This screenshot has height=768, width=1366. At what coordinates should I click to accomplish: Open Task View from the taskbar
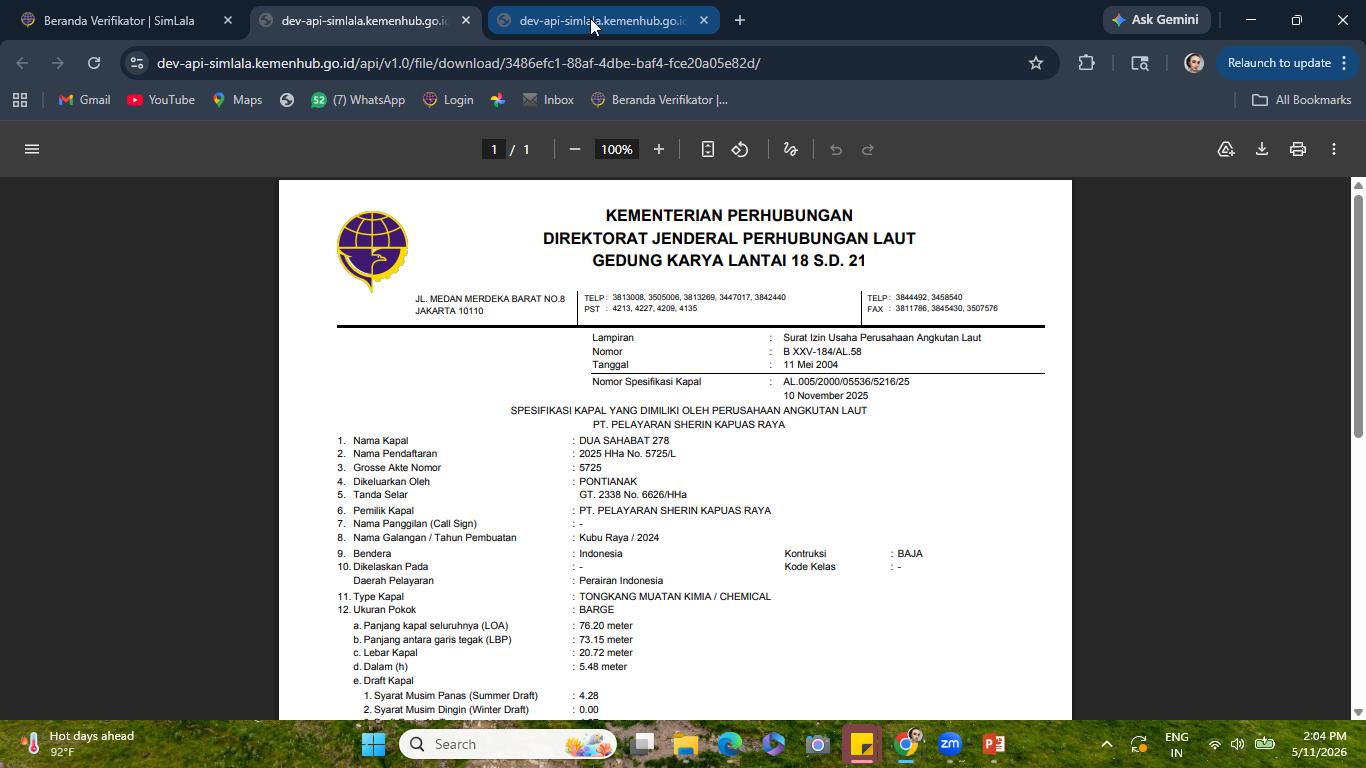(643, 744)
